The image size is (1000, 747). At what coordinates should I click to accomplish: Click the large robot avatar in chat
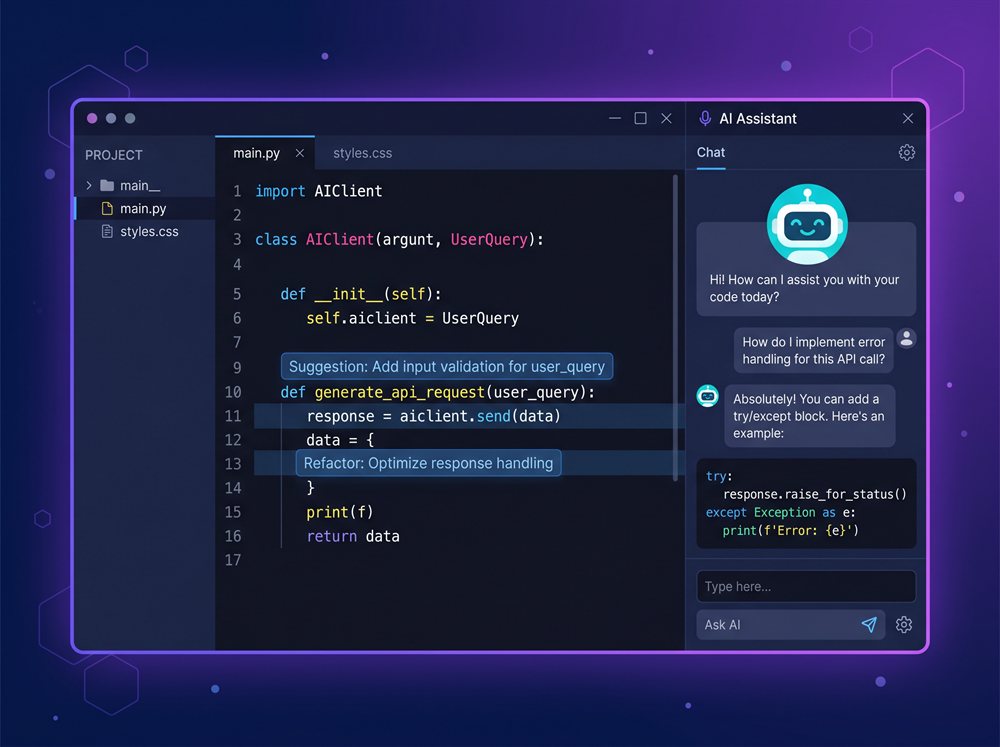(x=807, y=224)
